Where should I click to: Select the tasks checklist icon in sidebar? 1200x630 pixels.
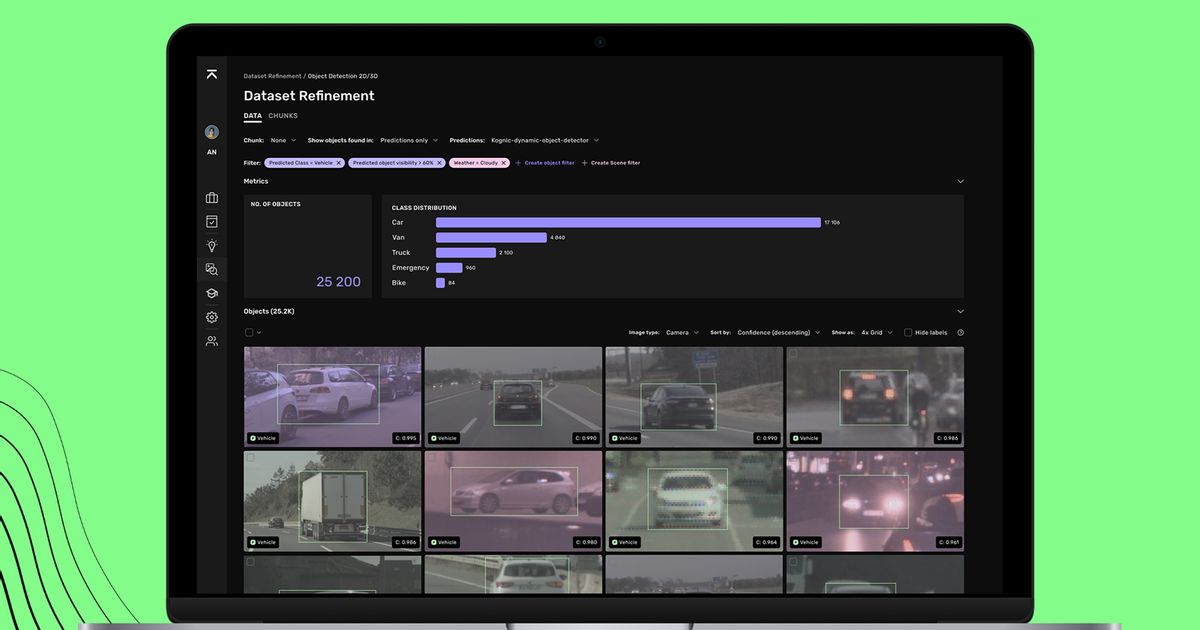click(211, 222)
